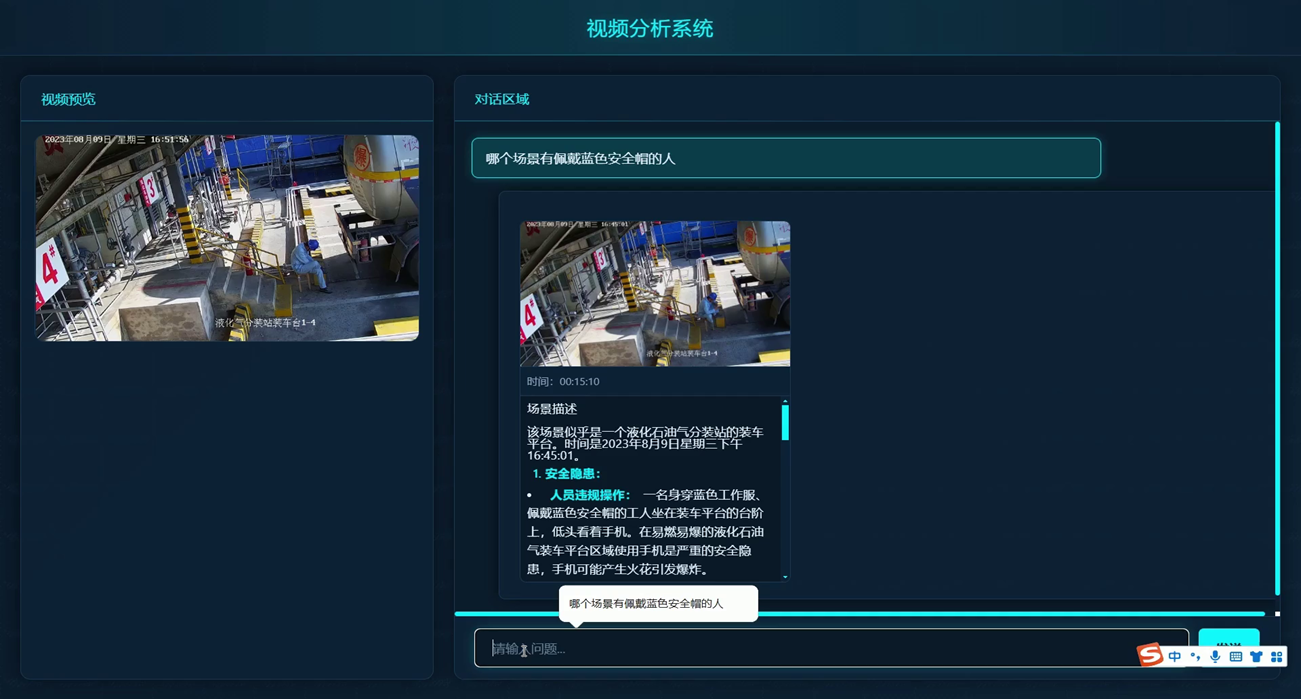The height and width of the screenshot is (699, 1301).
Task: Click the horizontal cyan scrollbar above input
Action: coord(859,613)
